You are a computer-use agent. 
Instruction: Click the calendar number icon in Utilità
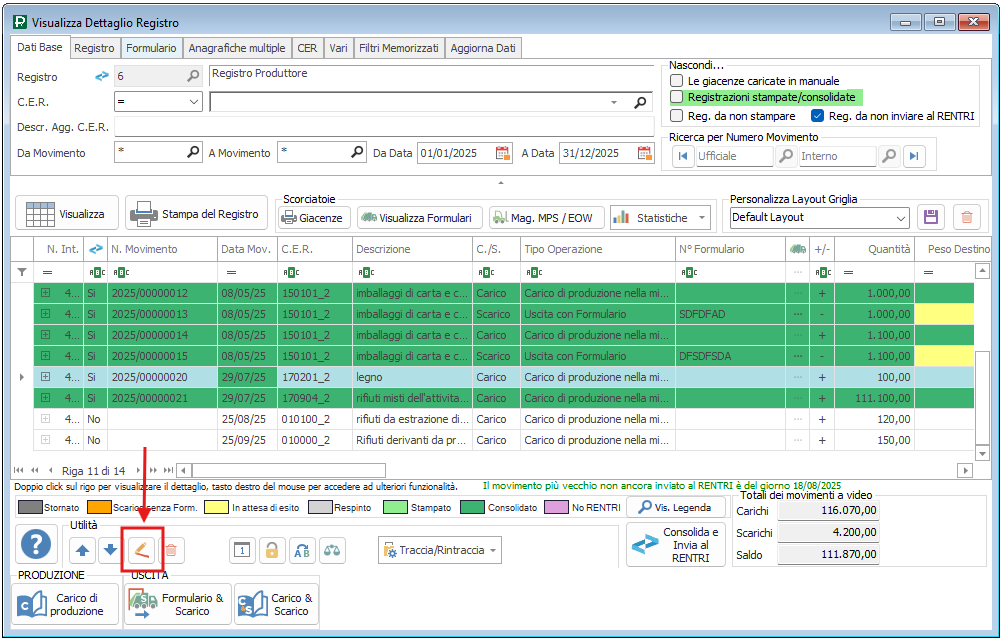click(x=242, y=549)
